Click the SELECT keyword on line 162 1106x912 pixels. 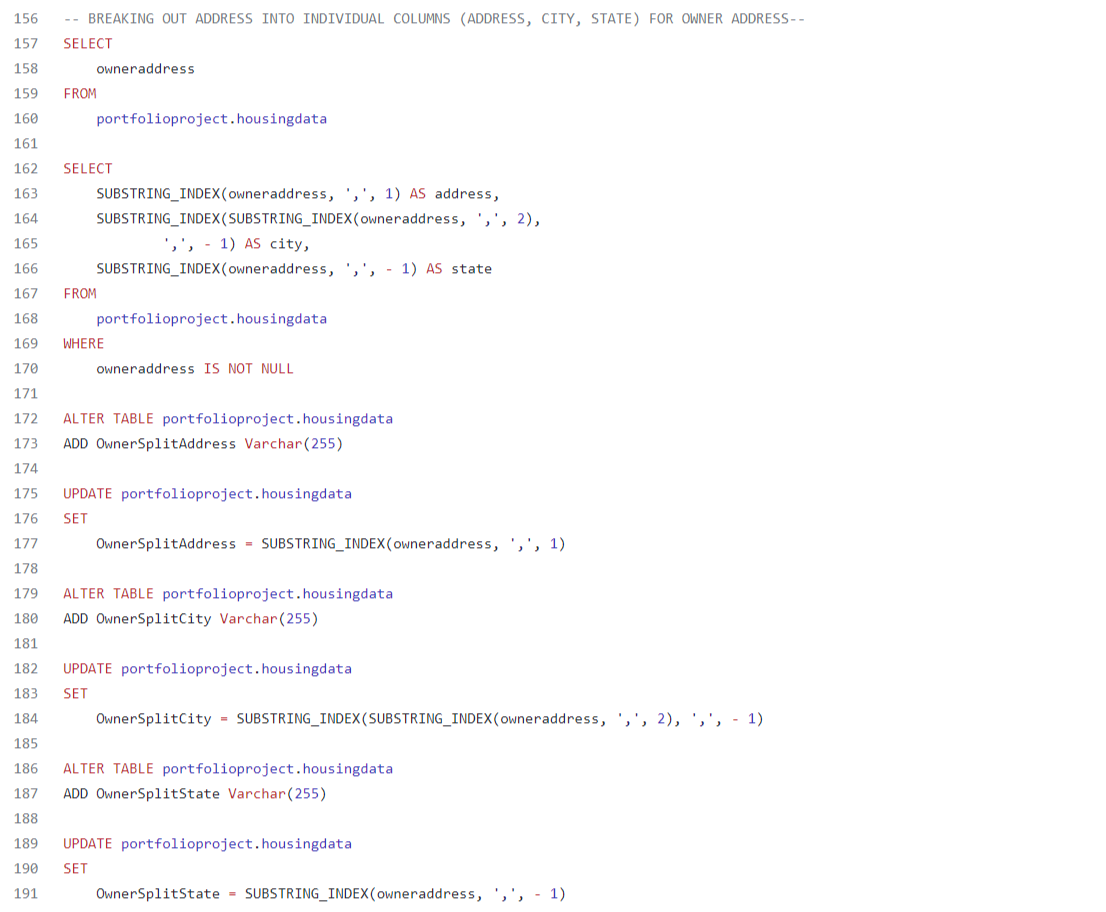87,169
